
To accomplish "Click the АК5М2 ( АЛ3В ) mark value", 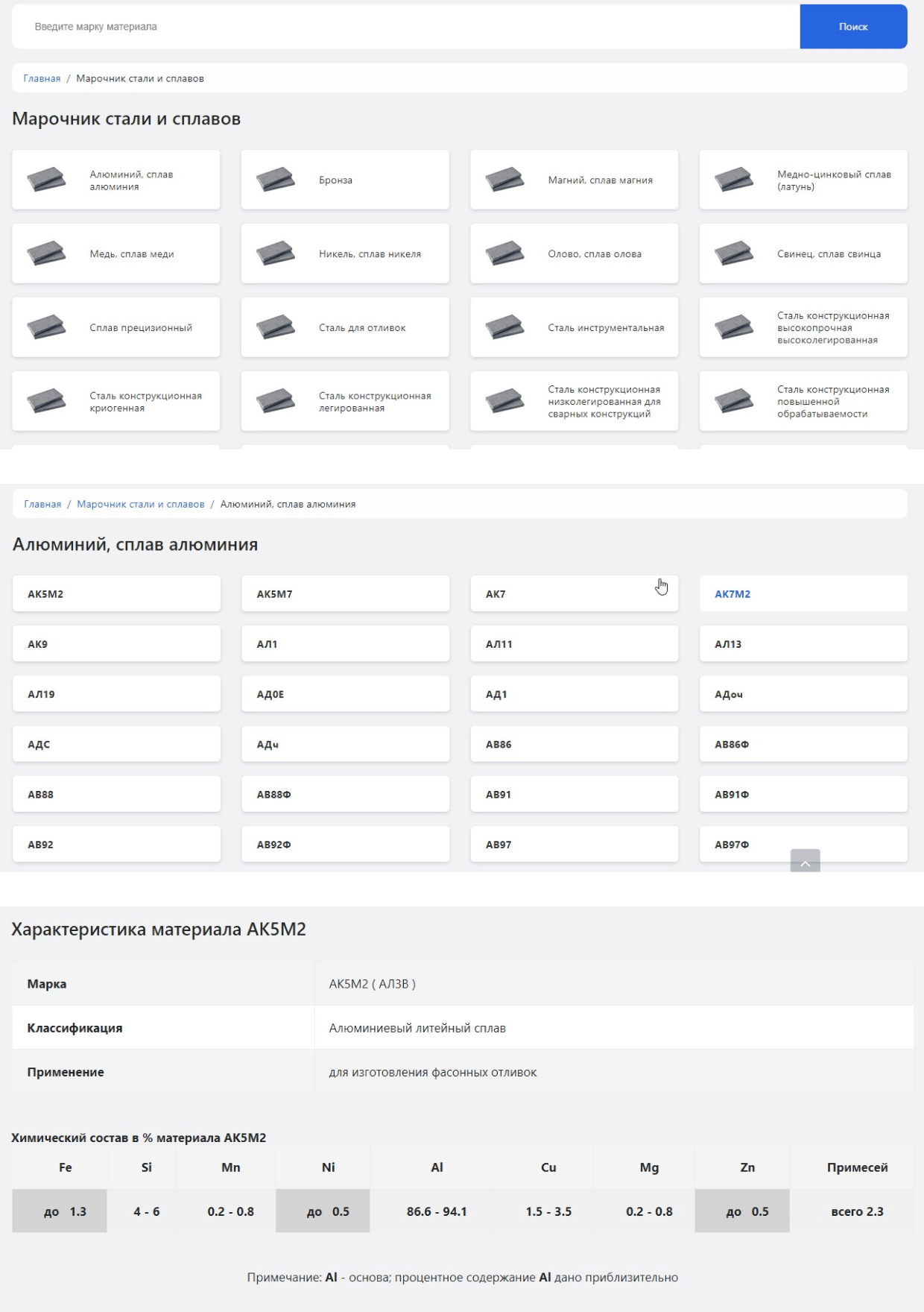I will (x=373, y=983).
